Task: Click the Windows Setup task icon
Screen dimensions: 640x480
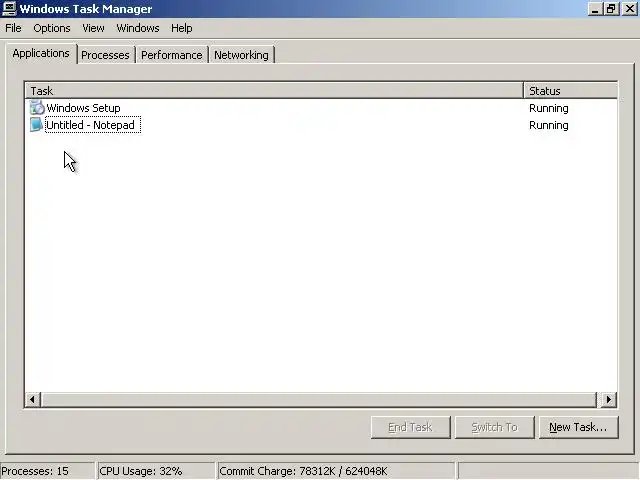Action: coord(37,108)
